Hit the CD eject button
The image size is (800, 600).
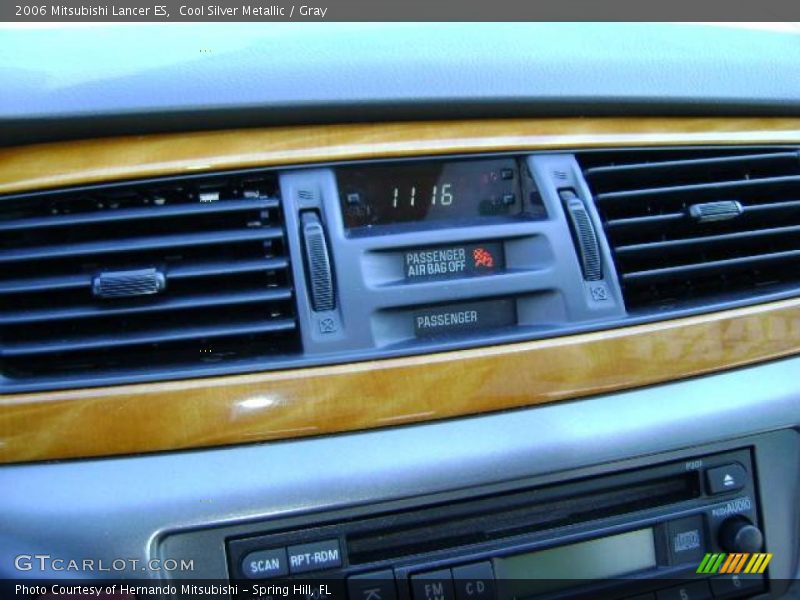pos(727,479)
